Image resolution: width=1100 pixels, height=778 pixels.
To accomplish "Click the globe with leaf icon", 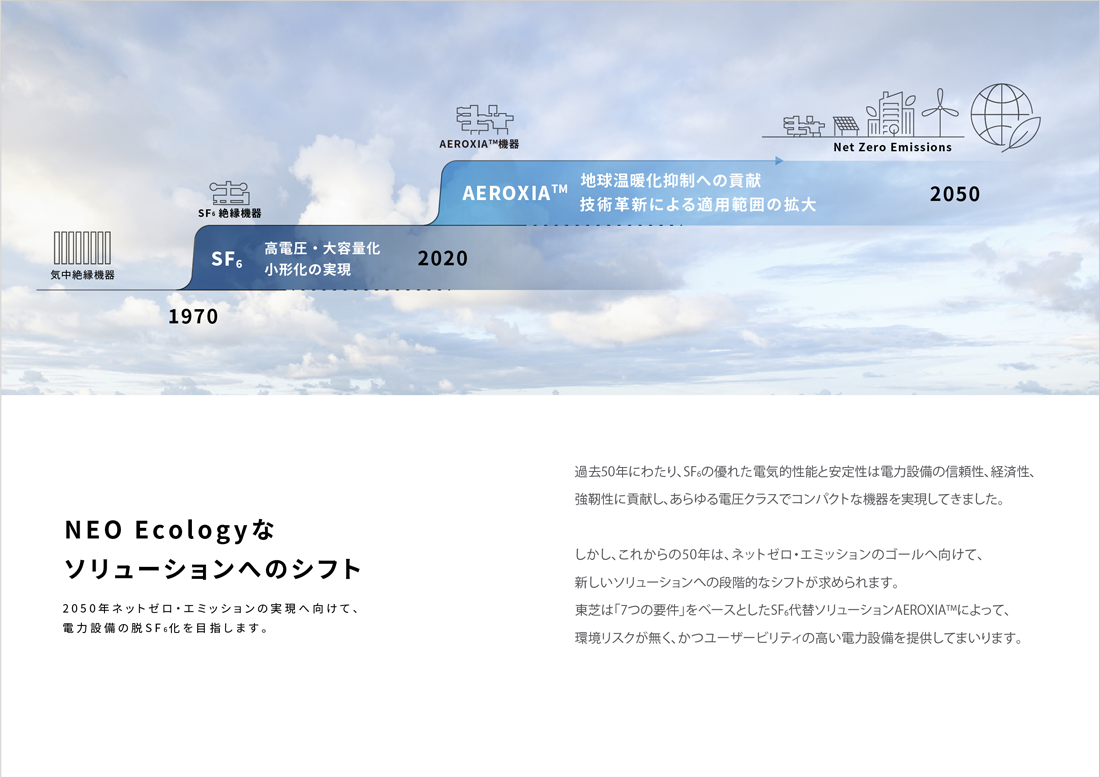I will click(x=1005, y=117).
